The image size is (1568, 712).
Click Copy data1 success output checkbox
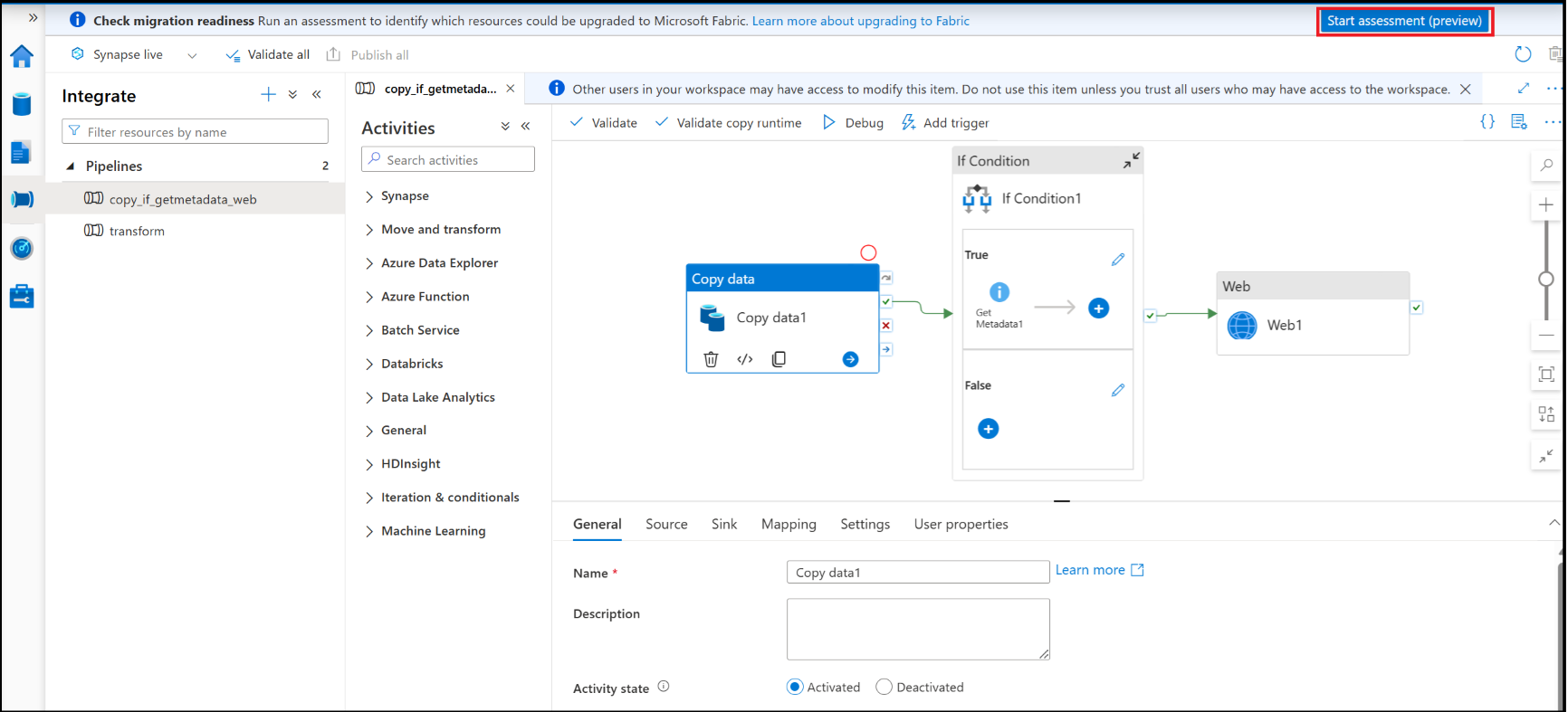coord(886,302)
